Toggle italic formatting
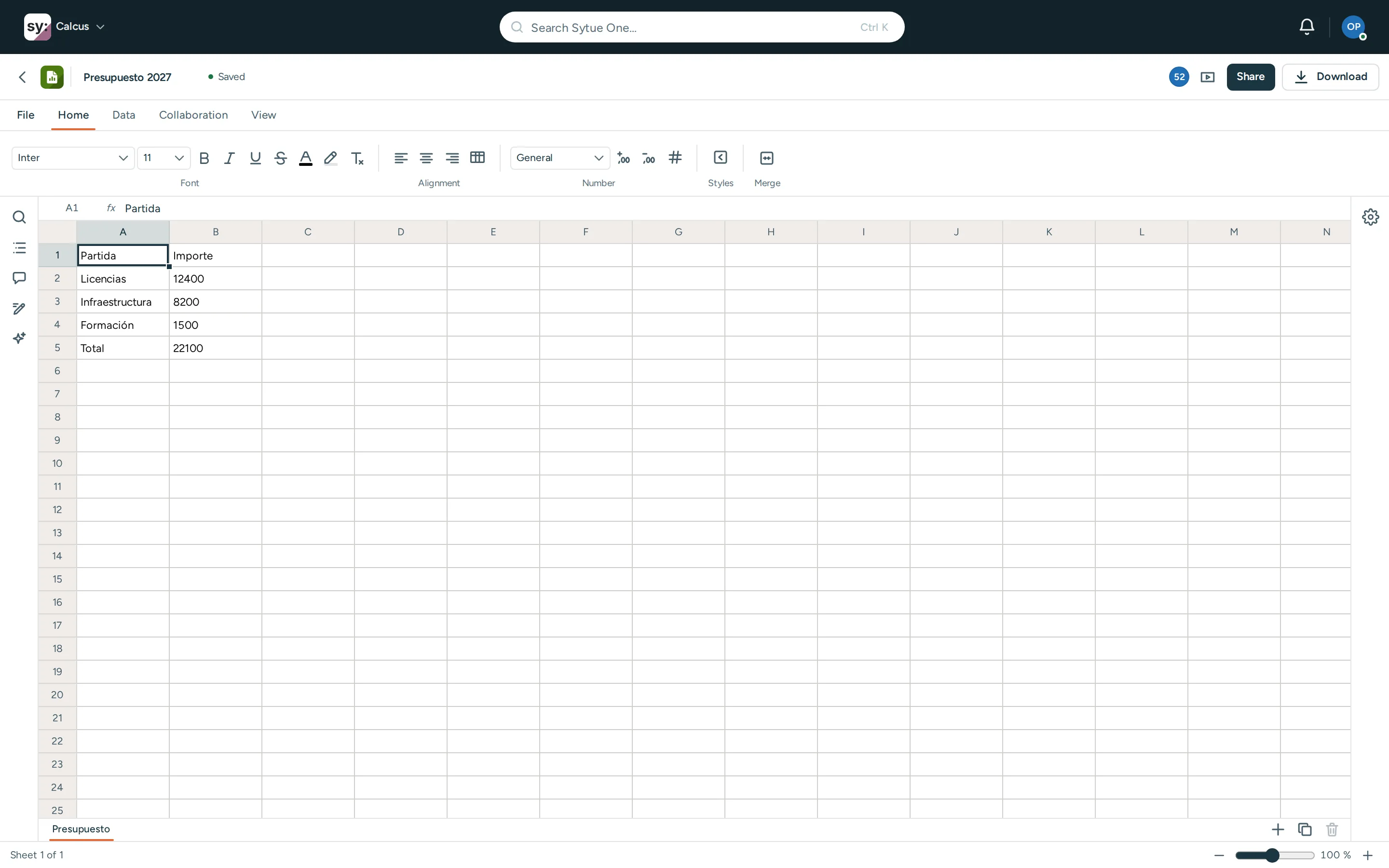The image size is (1389, 868). point(230,158)
